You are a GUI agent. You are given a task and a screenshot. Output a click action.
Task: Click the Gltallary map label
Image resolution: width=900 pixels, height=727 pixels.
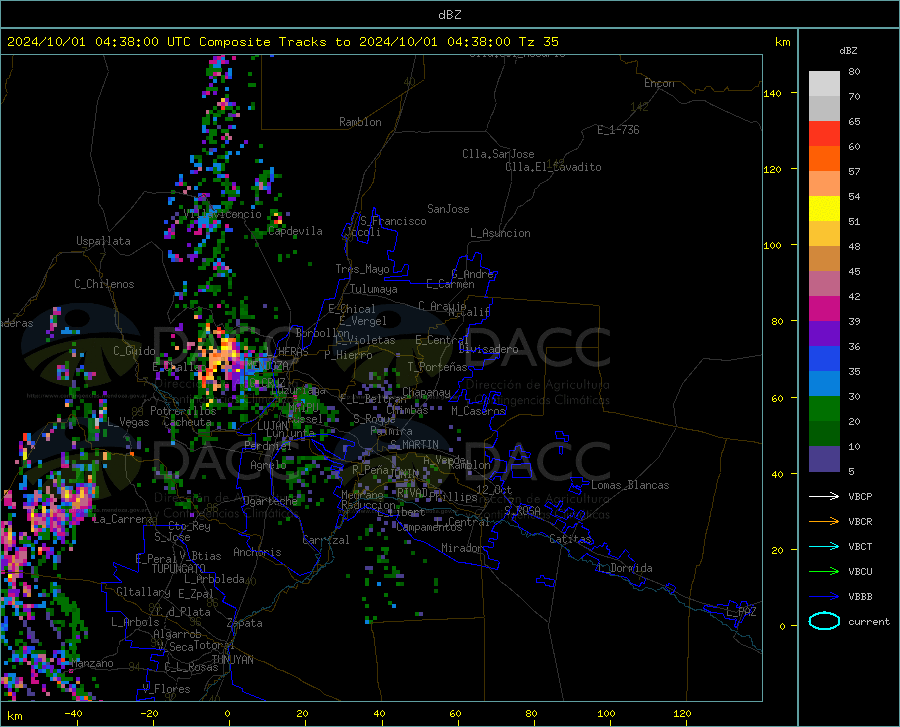(x=143, y=592)
